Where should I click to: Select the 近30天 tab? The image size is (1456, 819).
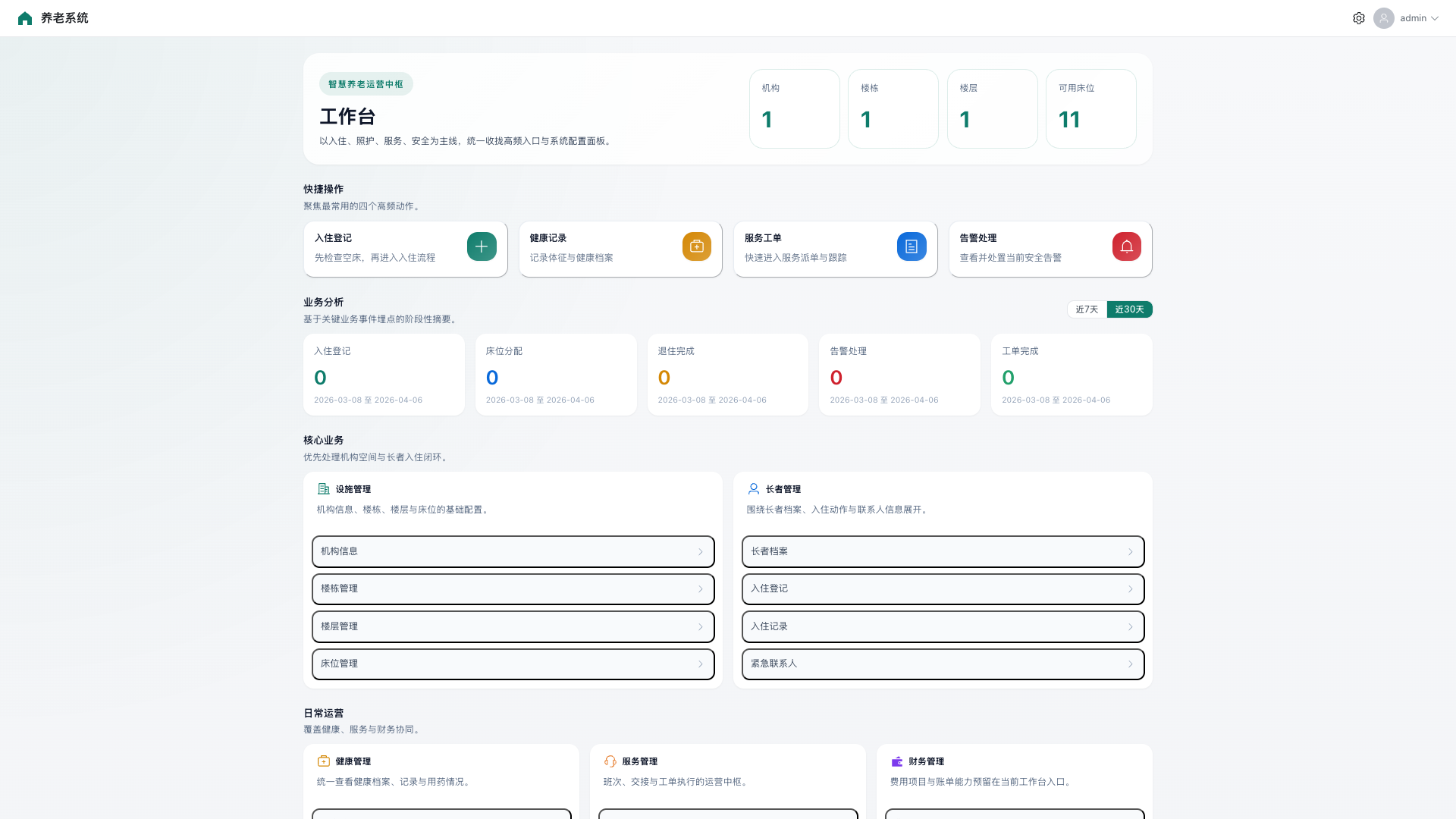coord(1129,309)
